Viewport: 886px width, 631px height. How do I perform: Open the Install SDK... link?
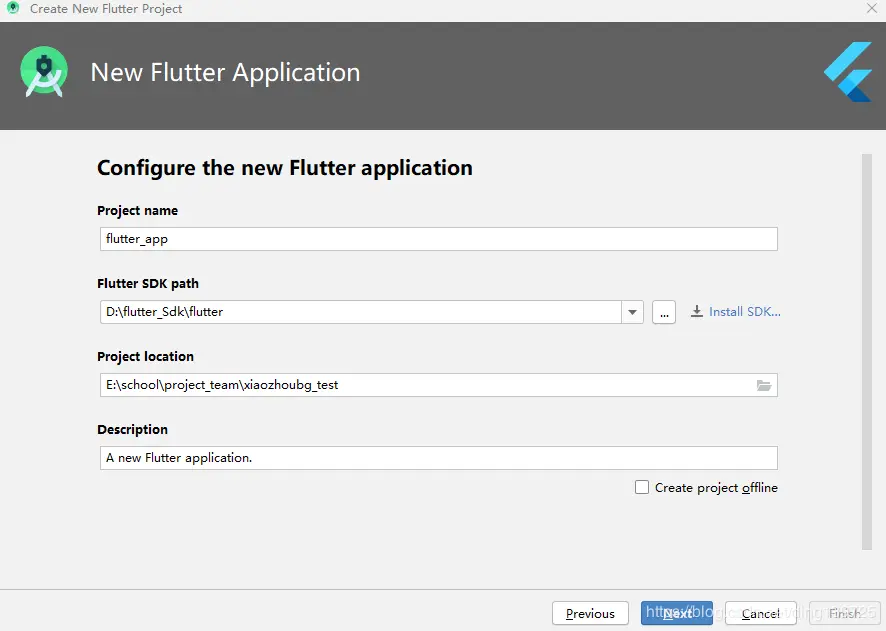pos(744,312)
